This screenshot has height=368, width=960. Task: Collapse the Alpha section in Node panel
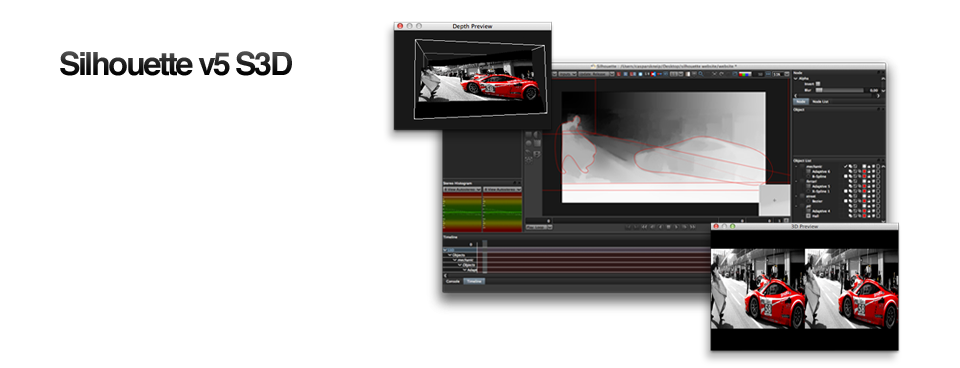click(795, 78)
